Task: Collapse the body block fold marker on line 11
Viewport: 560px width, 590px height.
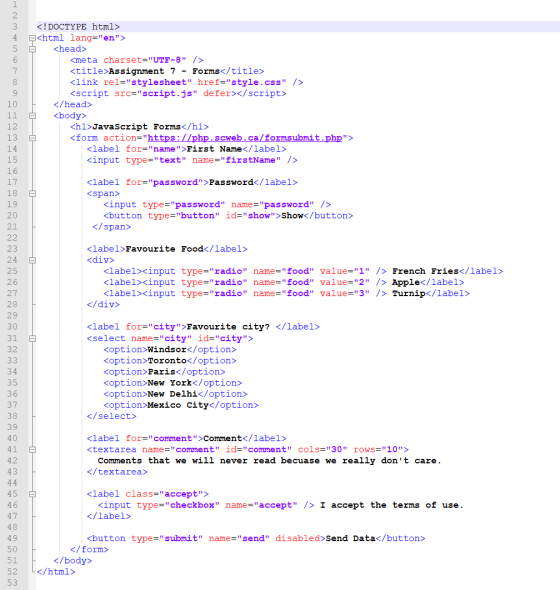Action: point(32,116)
